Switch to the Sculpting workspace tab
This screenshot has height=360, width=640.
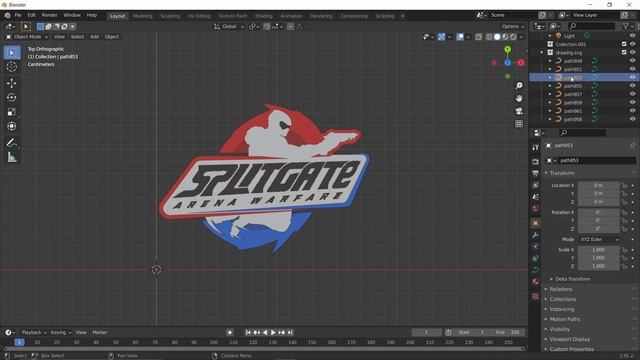(170, 16)
